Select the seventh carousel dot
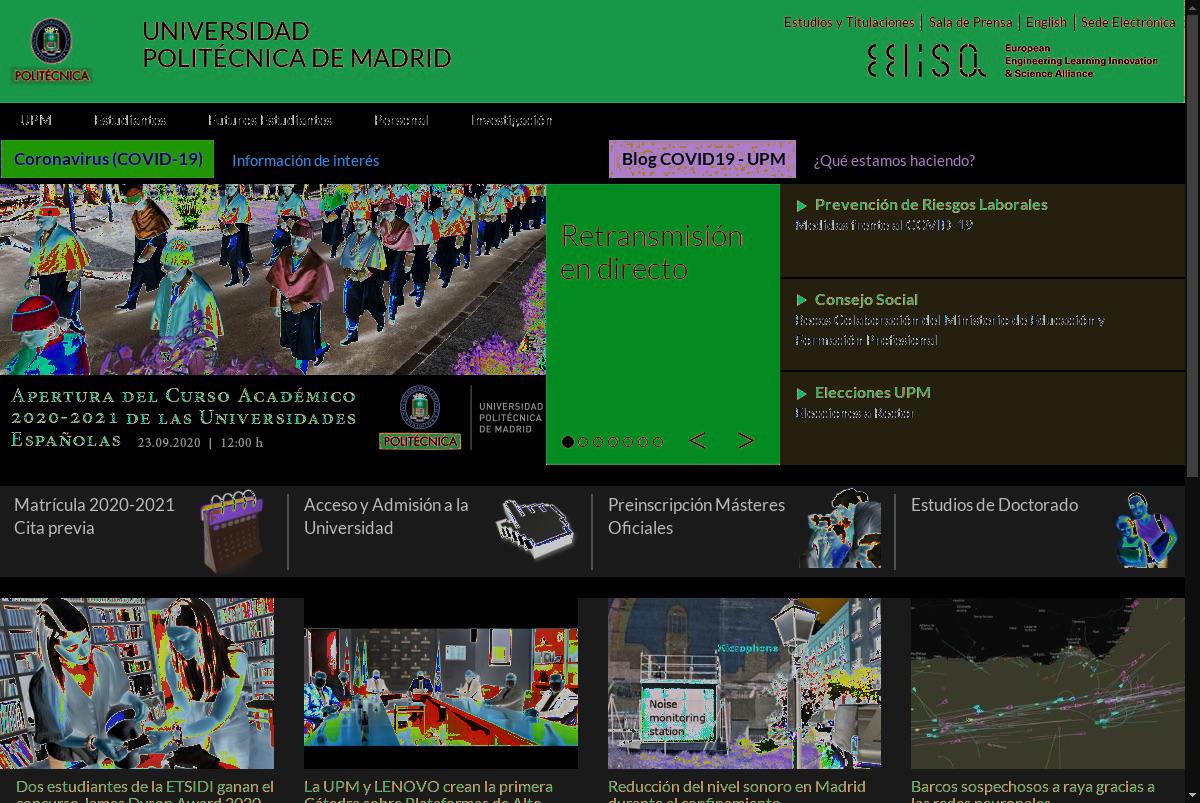Image resolution: width=1200 pixels, height=803 pixels. pos(658,442)
